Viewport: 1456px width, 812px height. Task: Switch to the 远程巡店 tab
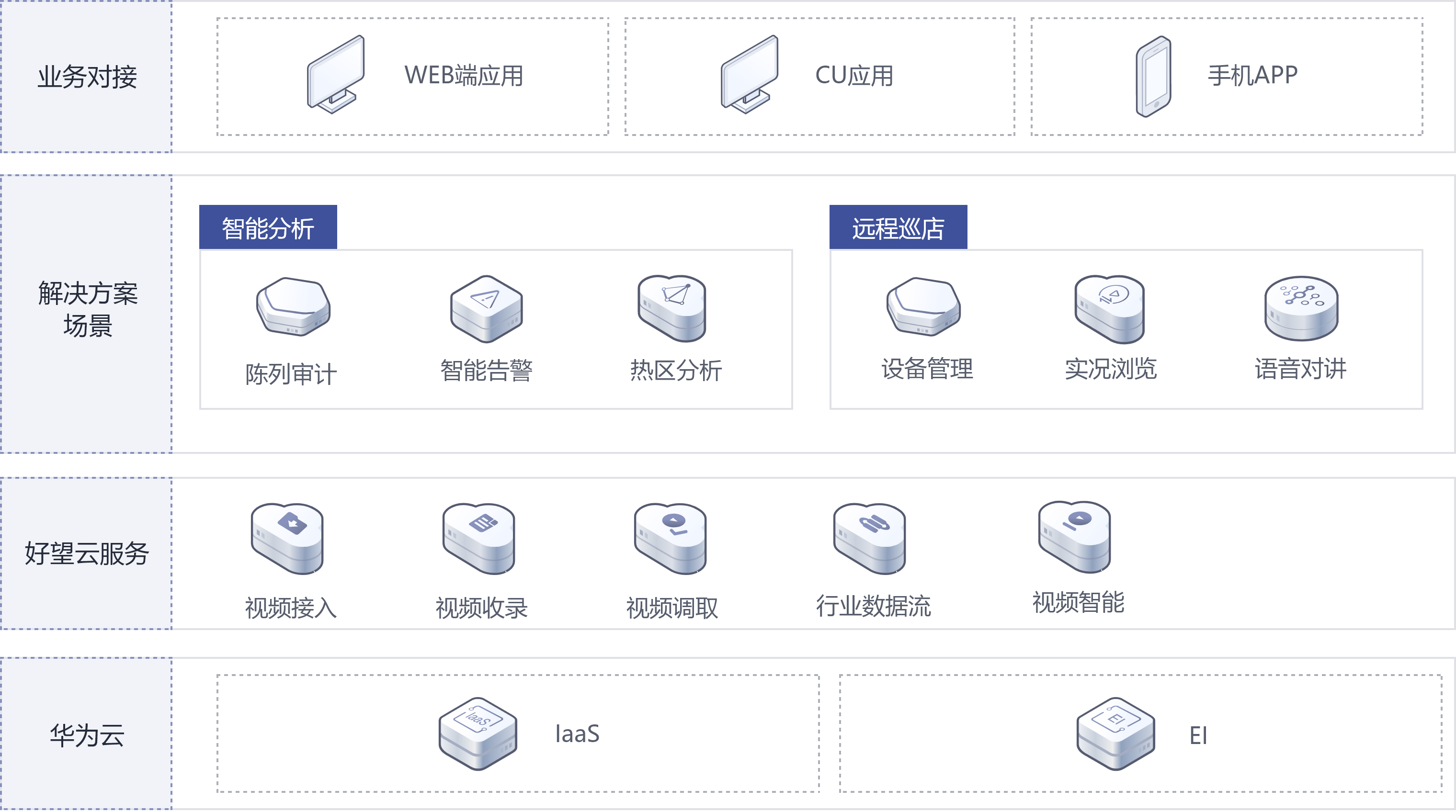[898, 227]
